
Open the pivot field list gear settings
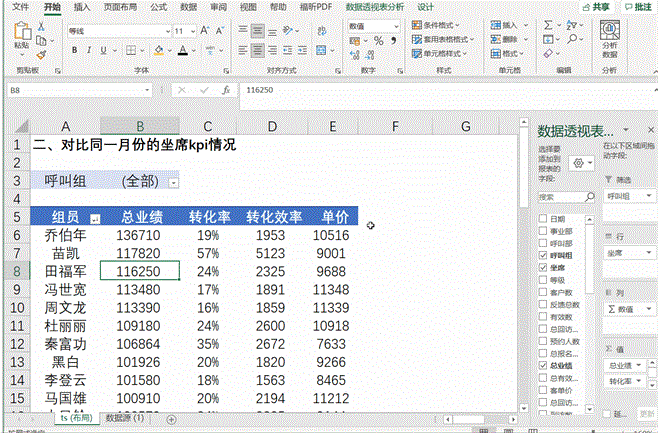coord(577,162)
